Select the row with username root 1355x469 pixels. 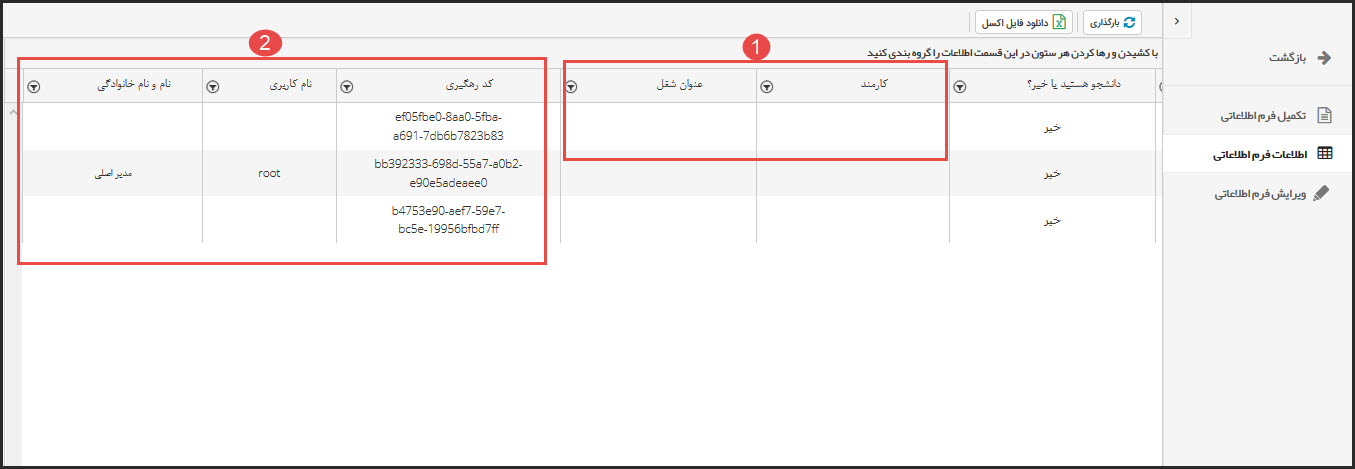pyautogui.click(x=268, y=173)
